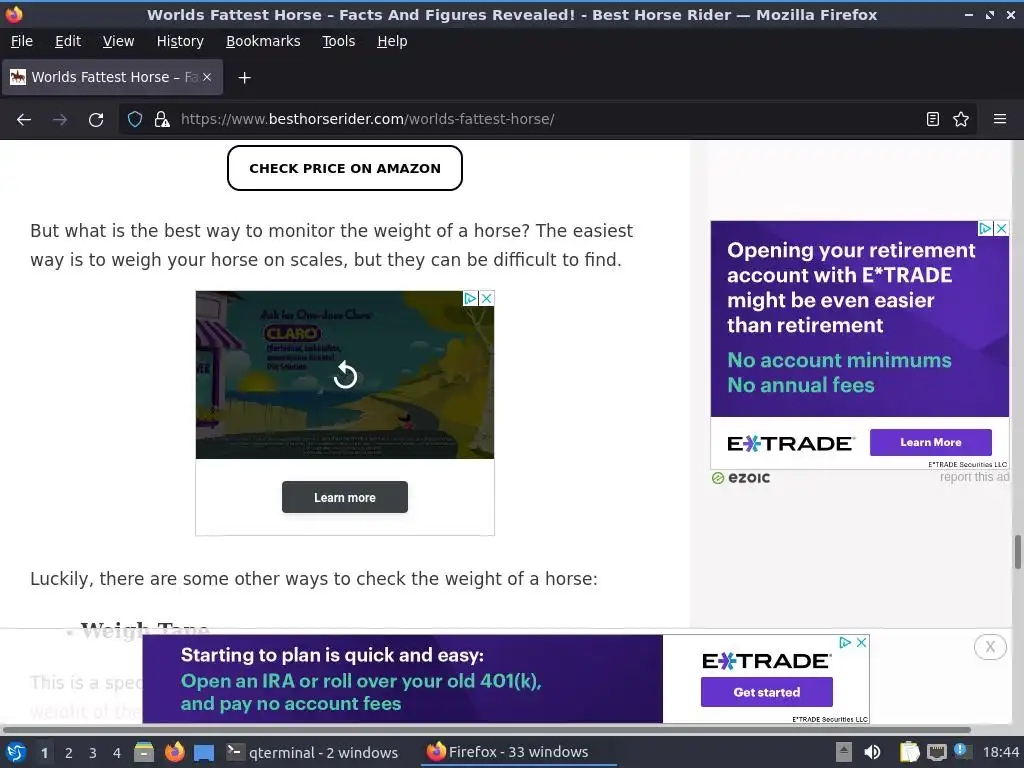Click Learn more under Claro ad
1024x768 pixels.
pyautogui.click(x=345, y=498)
